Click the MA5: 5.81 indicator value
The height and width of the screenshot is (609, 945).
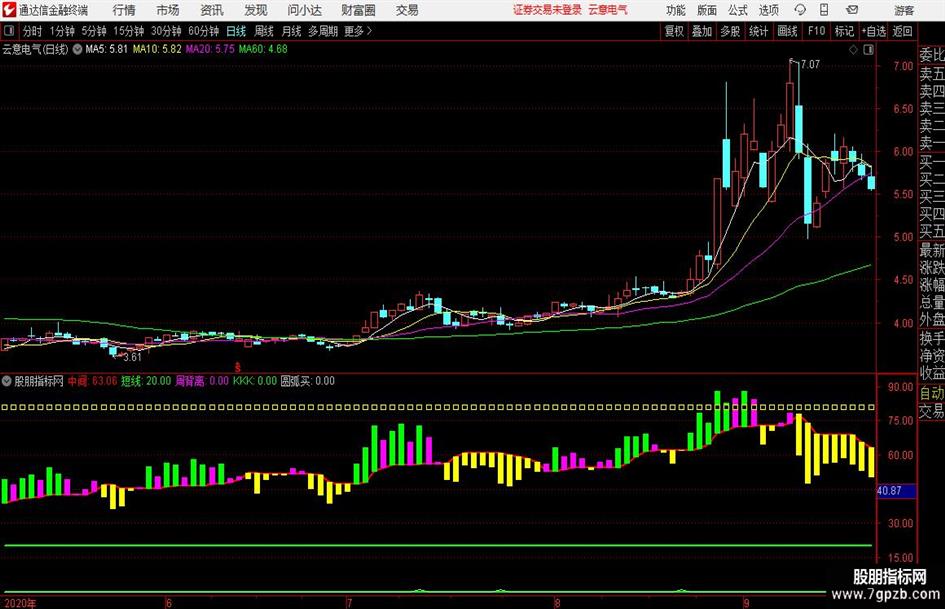[x=107, y=49]
